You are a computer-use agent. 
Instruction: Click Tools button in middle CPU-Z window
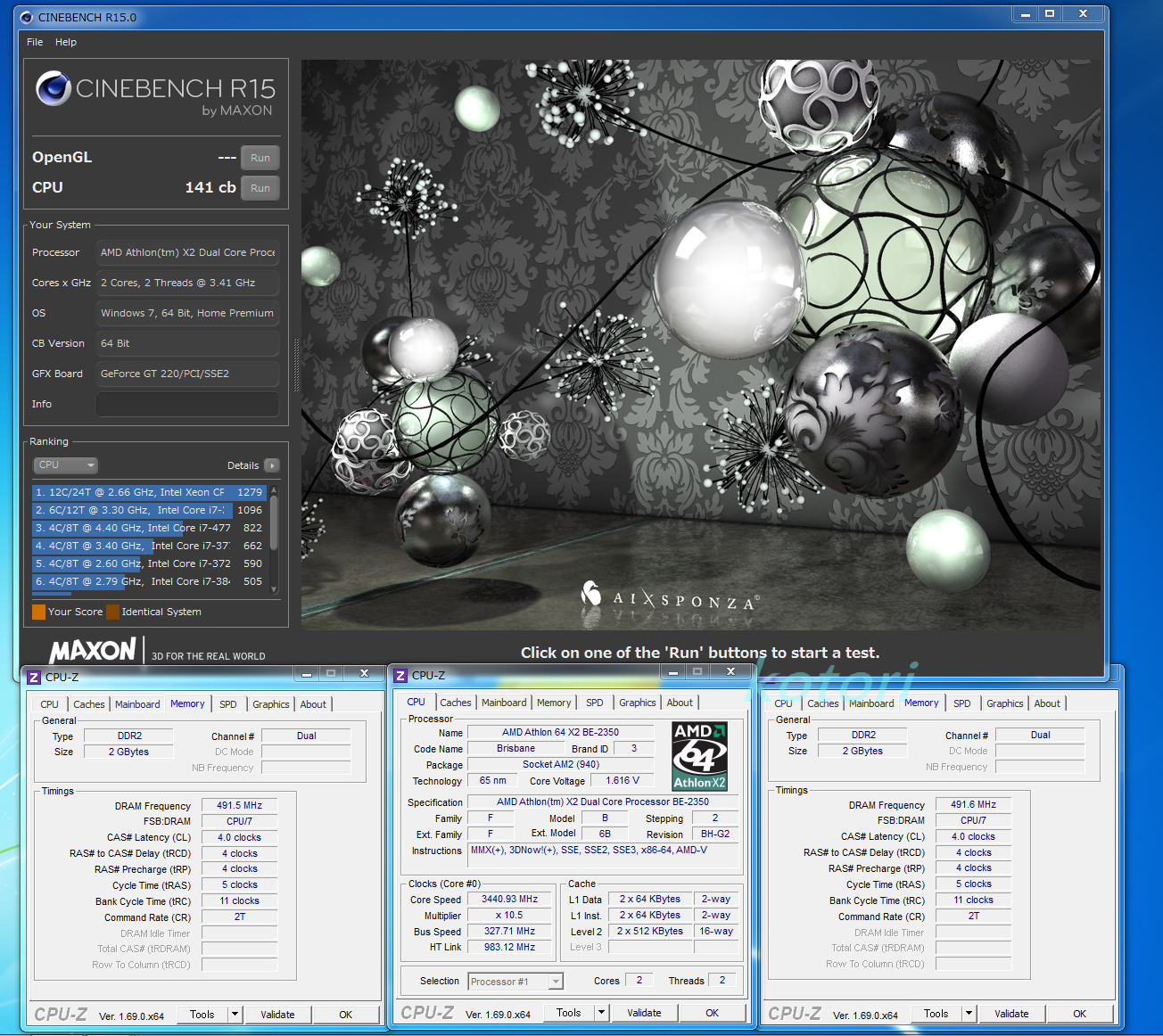tap(569, 1013)
